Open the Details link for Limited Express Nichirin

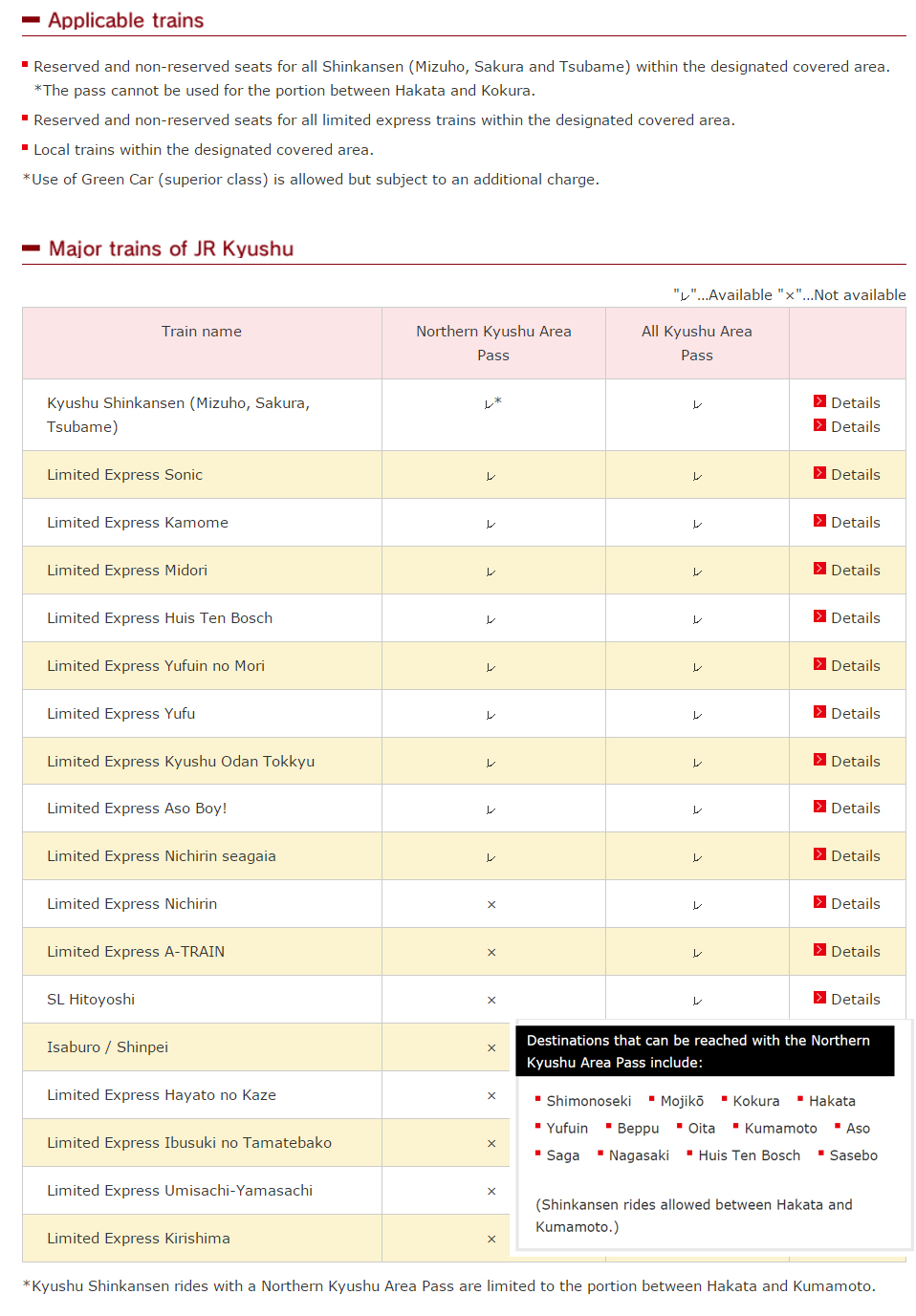click(855, 904)
